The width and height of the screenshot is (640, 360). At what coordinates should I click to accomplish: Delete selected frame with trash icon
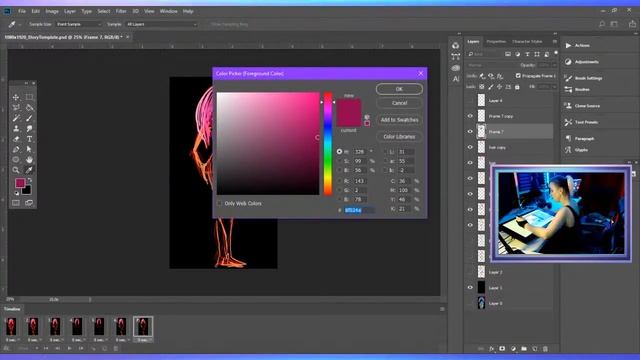coord(116,348)
